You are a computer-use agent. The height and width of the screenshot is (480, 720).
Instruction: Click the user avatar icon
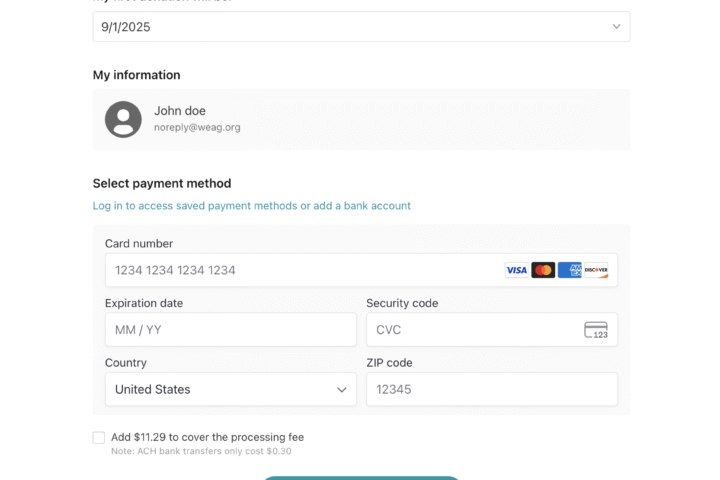pos(123,119)
